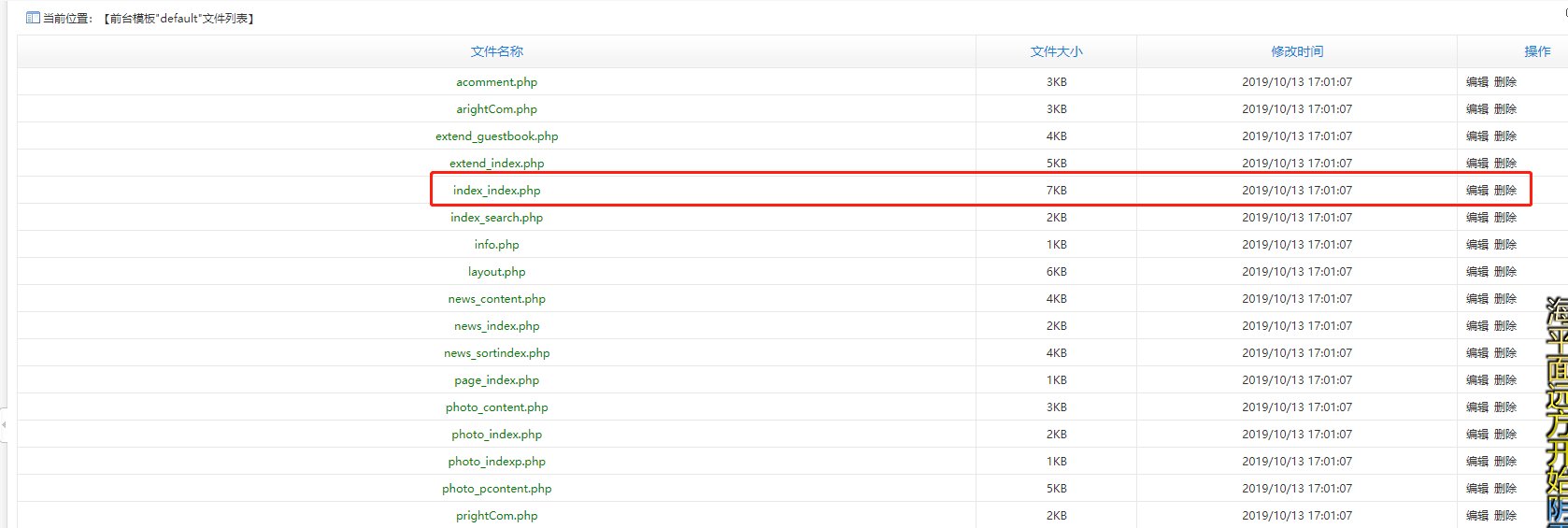
Task: Delete layout.php
Action: click(1504, 272)
